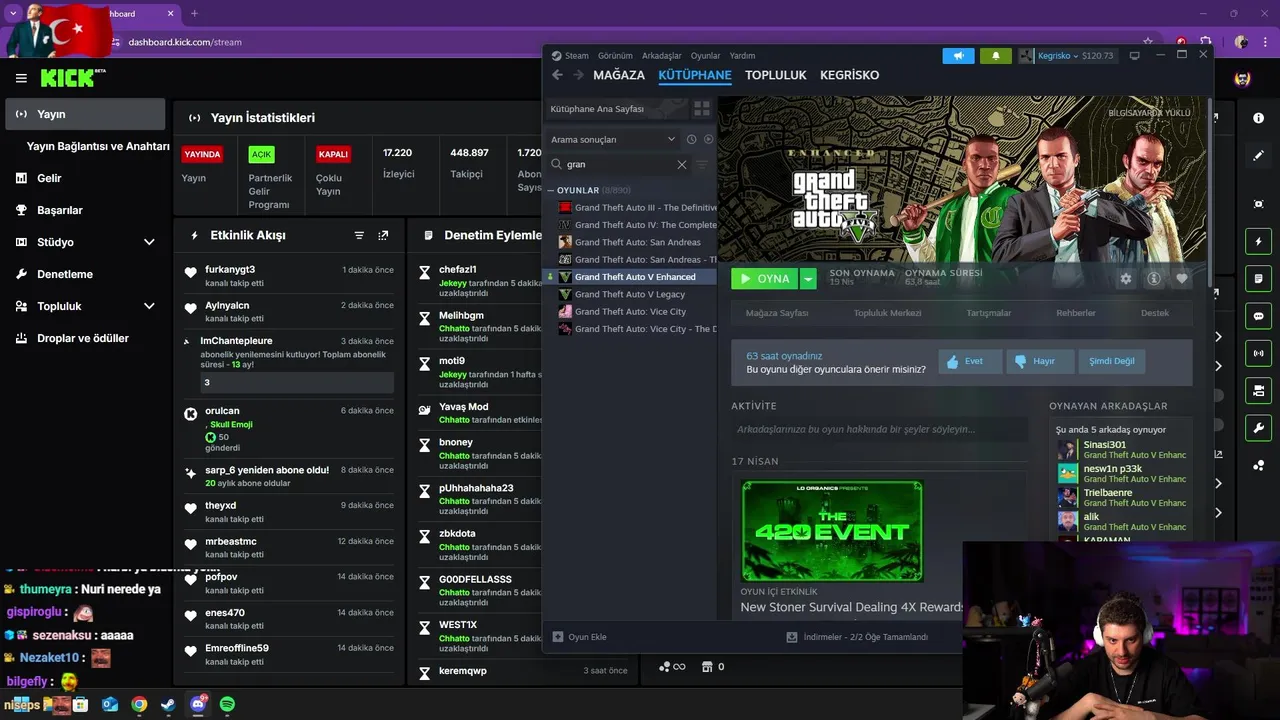
Task: Switch library to grid view icon
Action: coord(702,108)
